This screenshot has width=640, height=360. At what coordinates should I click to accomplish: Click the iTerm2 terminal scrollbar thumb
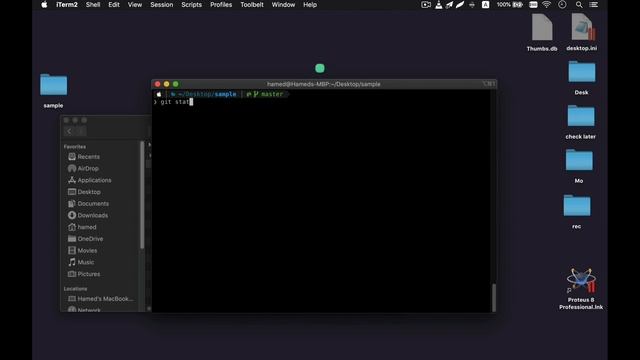pyautogui.click(x=494, y=298)
